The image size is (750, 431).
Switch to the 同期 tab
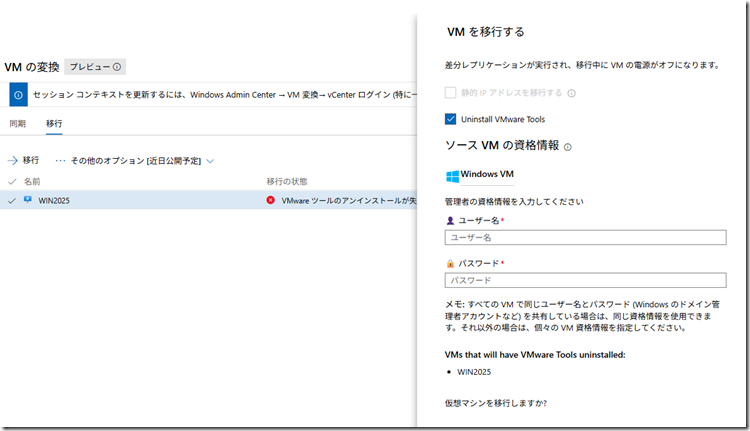17,124
